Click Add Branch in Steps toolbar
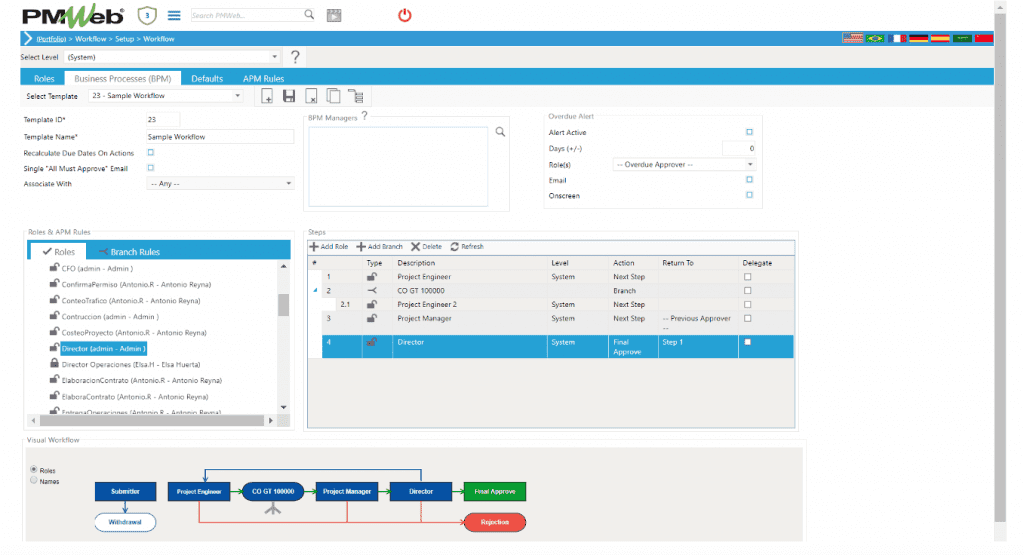The image size is (1024, 555). pos(379,247)
